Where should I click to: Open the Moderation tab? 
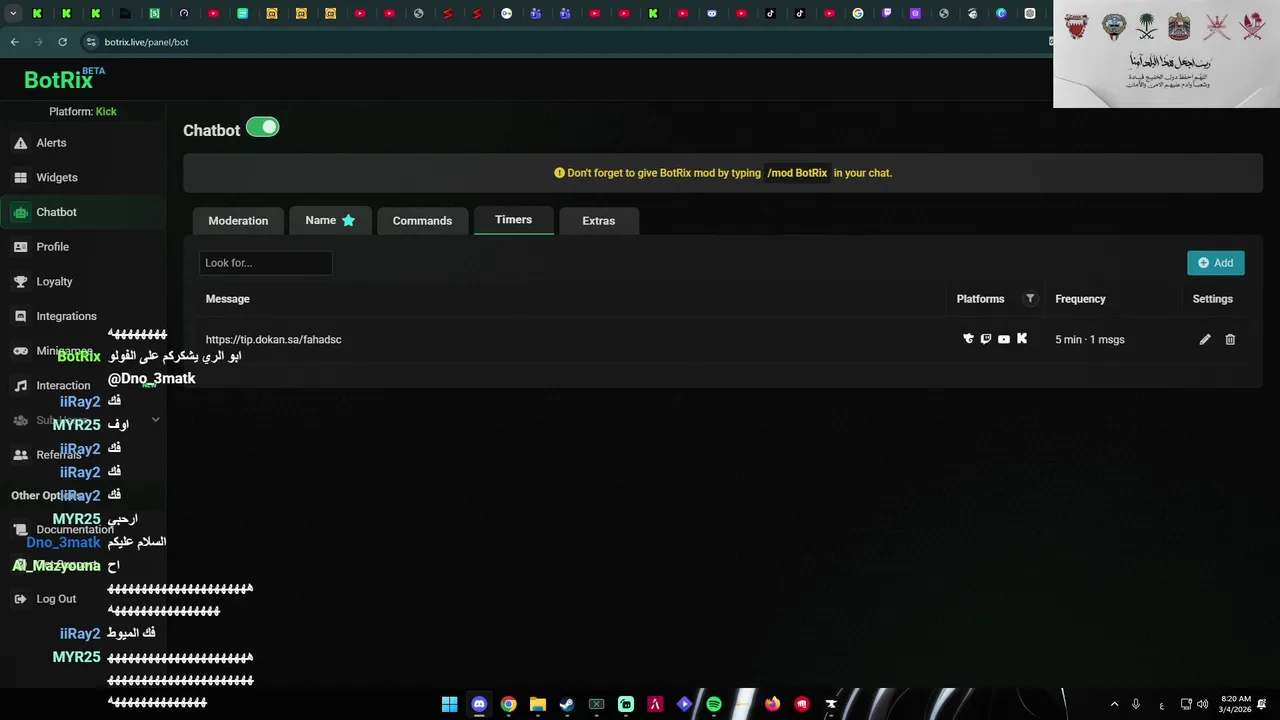[x=238, y=221]
